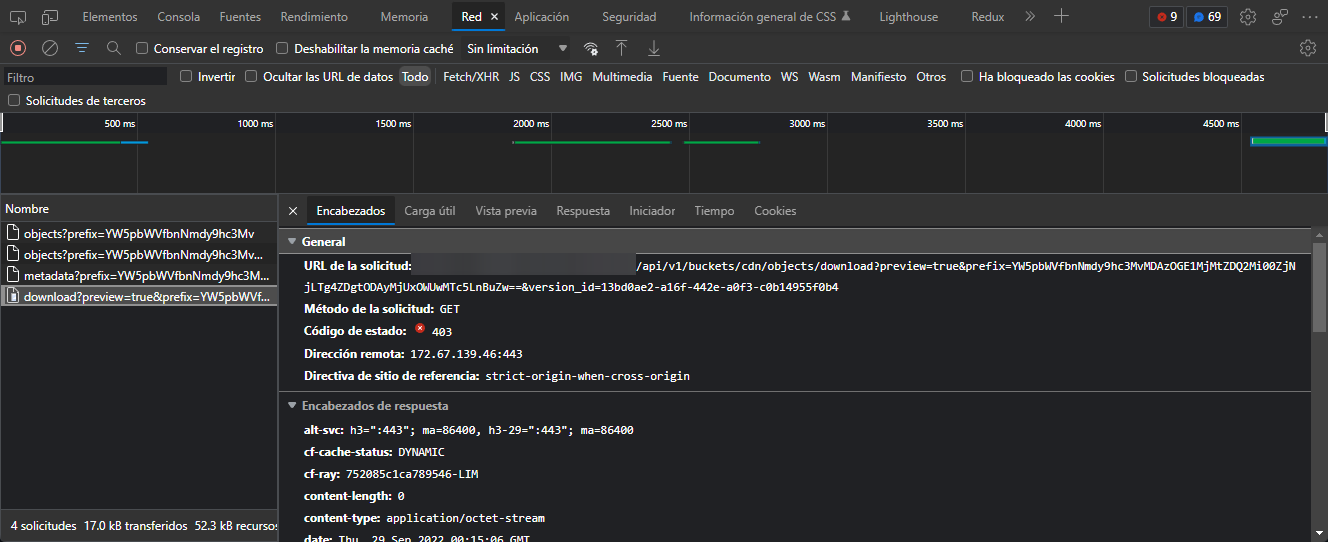Switch to the Lighthouse tab
Image resolution: width=1328 pixels, height=542 pixels.
909,17
